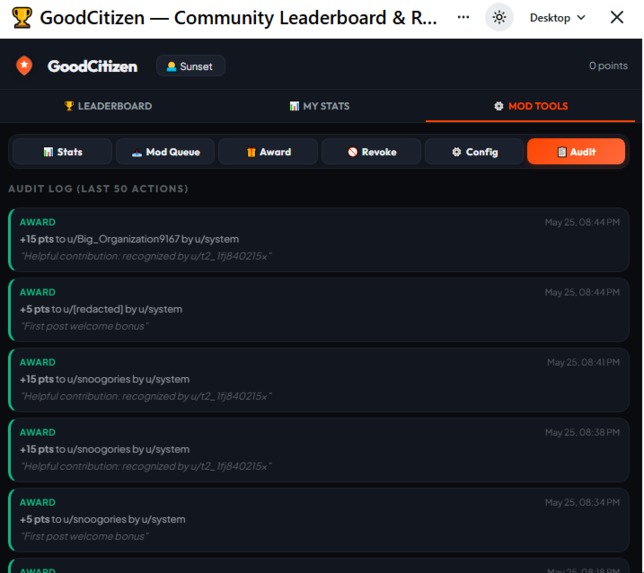
Task: Open the My Stats tab
Action: point(320,106)
